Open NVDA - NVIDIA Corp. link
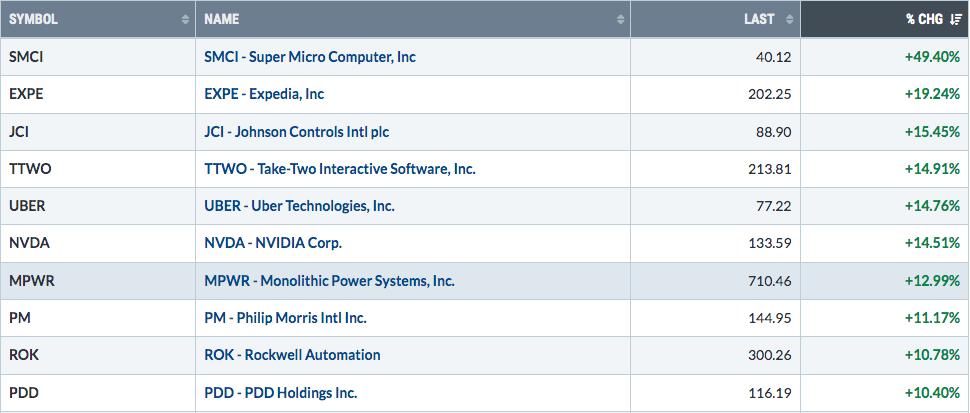 click(x=273, y=243)
